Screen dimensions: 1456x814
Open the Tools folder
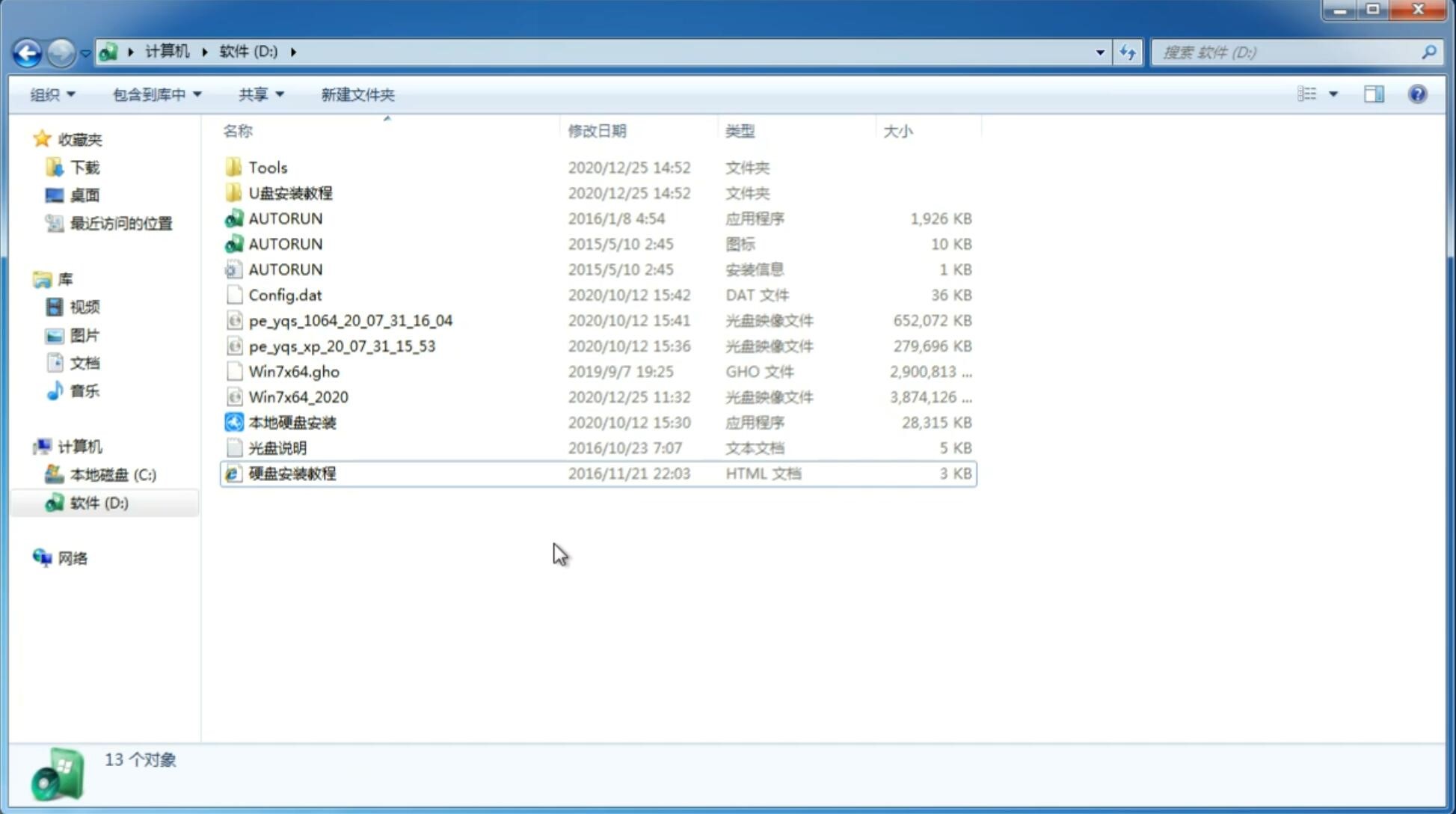267,167
